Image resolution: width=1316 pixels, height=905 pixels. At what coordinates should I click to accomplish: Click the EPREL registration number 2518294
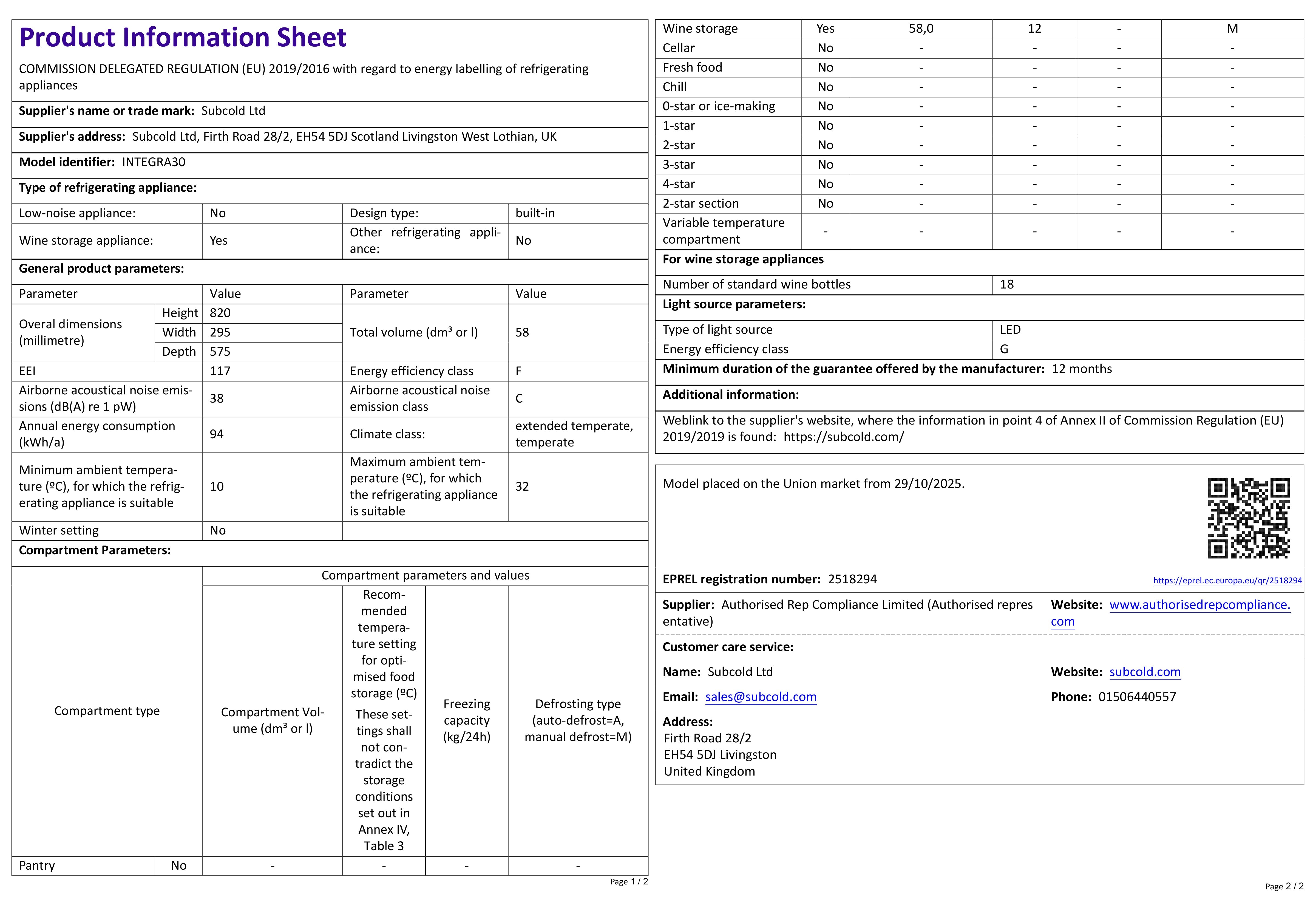coord(852,579)
